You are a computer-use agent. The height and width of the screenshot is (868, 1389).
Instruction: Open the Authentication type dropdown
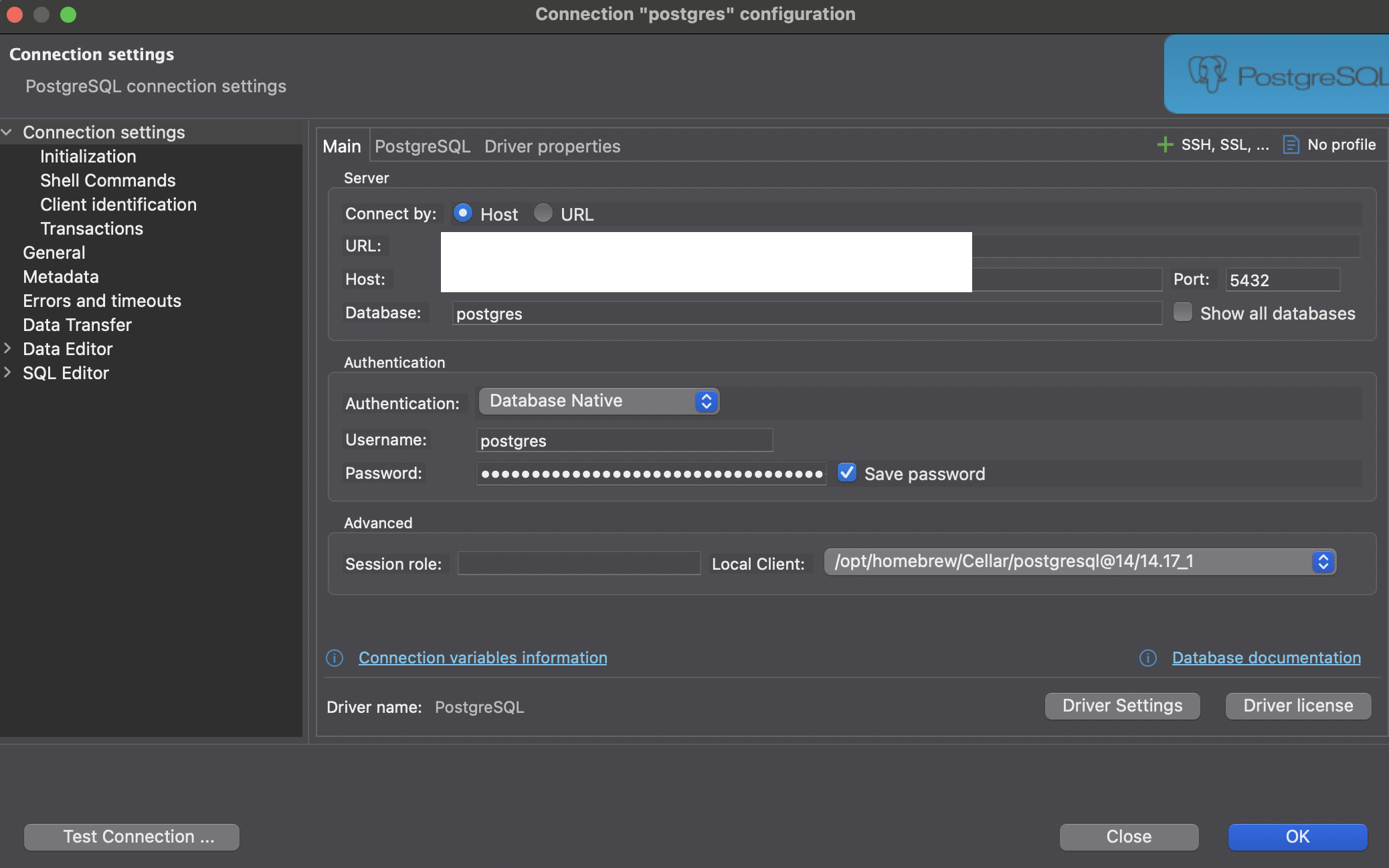click(599, 401)
